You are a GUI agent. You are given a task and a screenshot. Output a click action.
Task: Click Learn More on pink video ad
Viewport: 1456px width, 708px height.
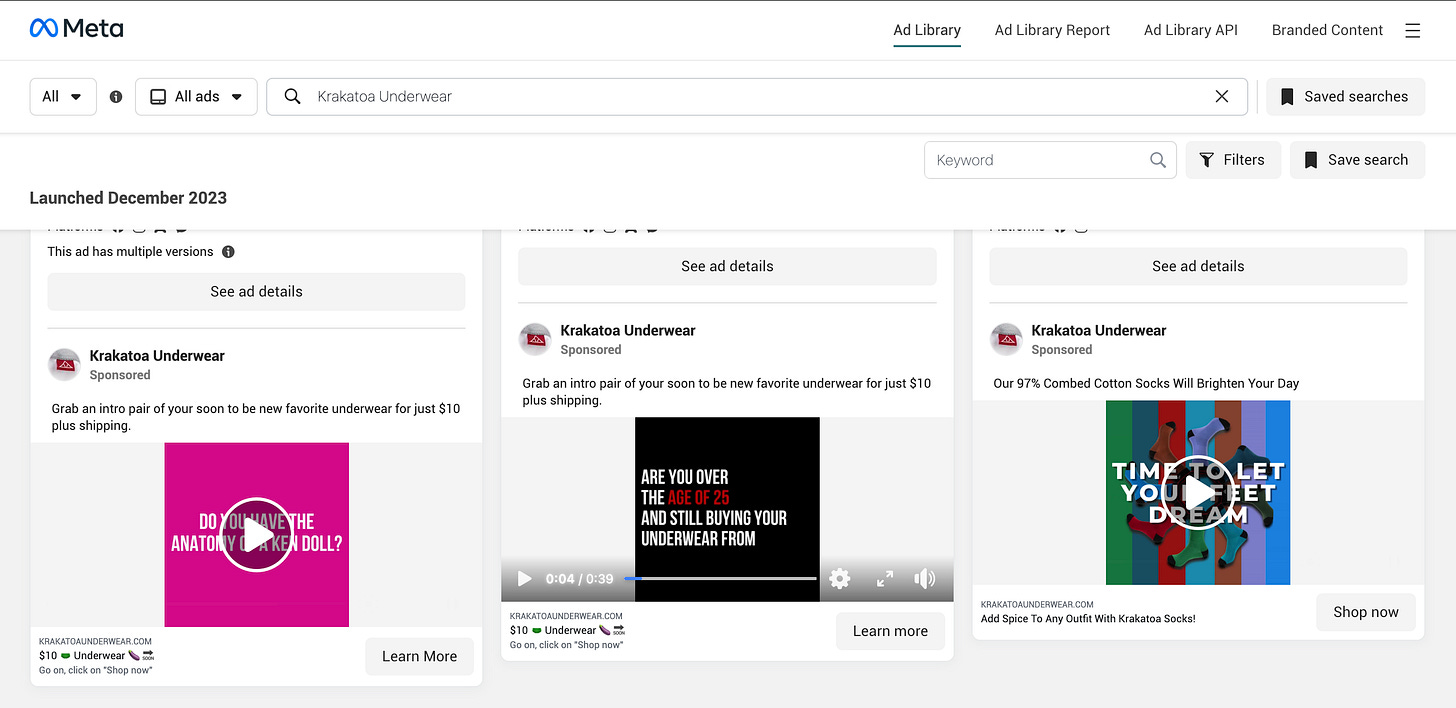419,656
